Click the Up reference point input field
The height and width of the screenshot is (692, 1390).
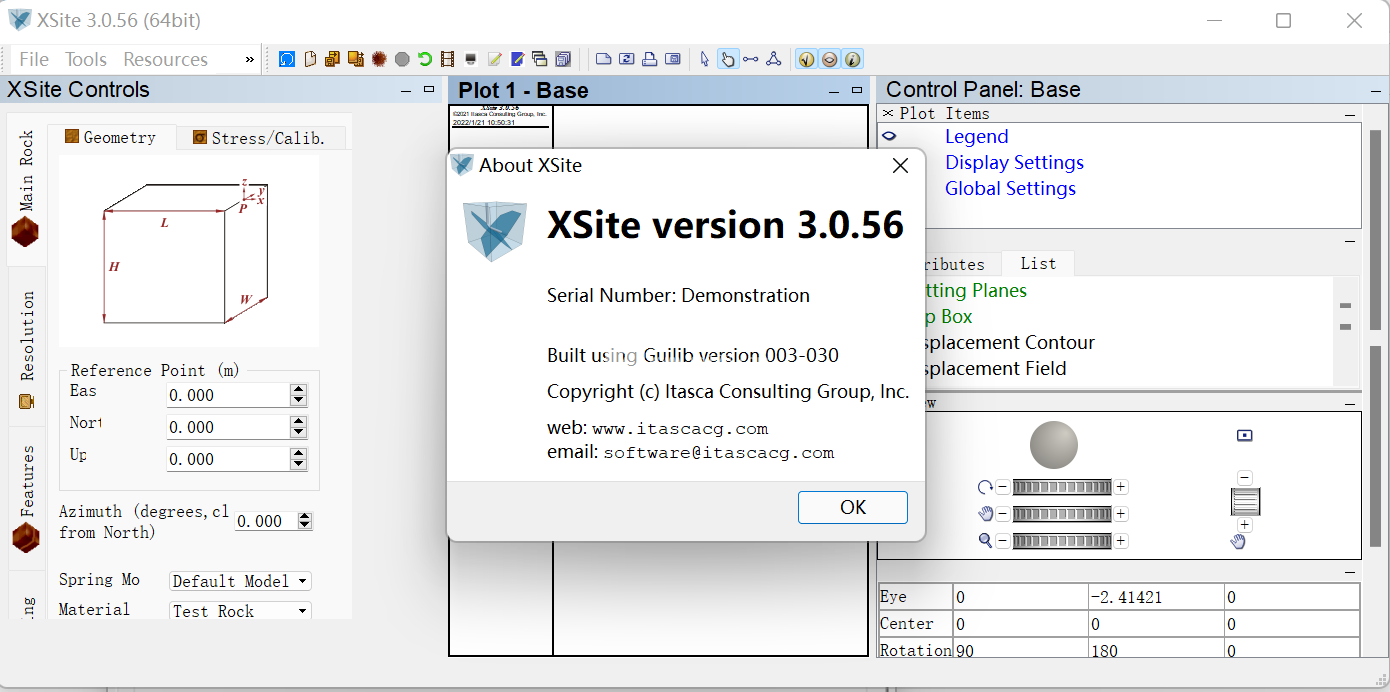coord(228,459)
